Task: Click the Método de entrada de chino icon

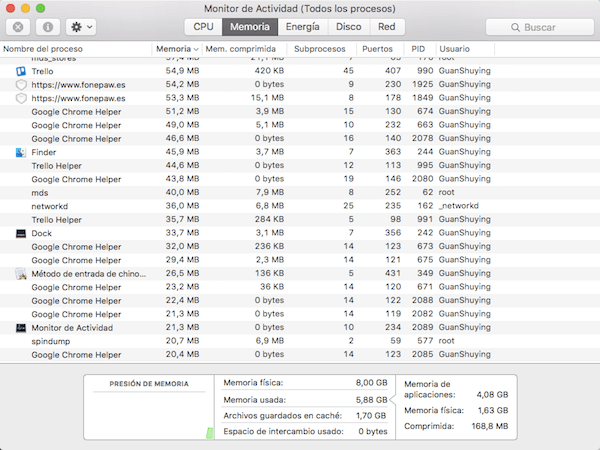Action: tap(21, 274)
